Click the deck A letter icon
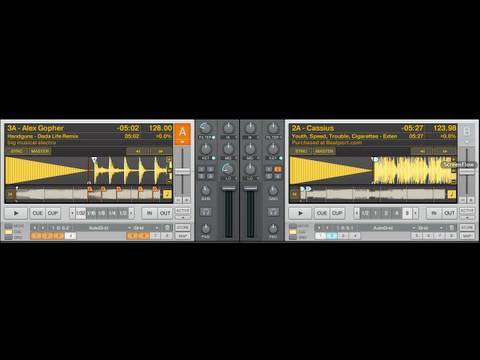This screenshot has height=360, width=480. (x=182, y=132)
